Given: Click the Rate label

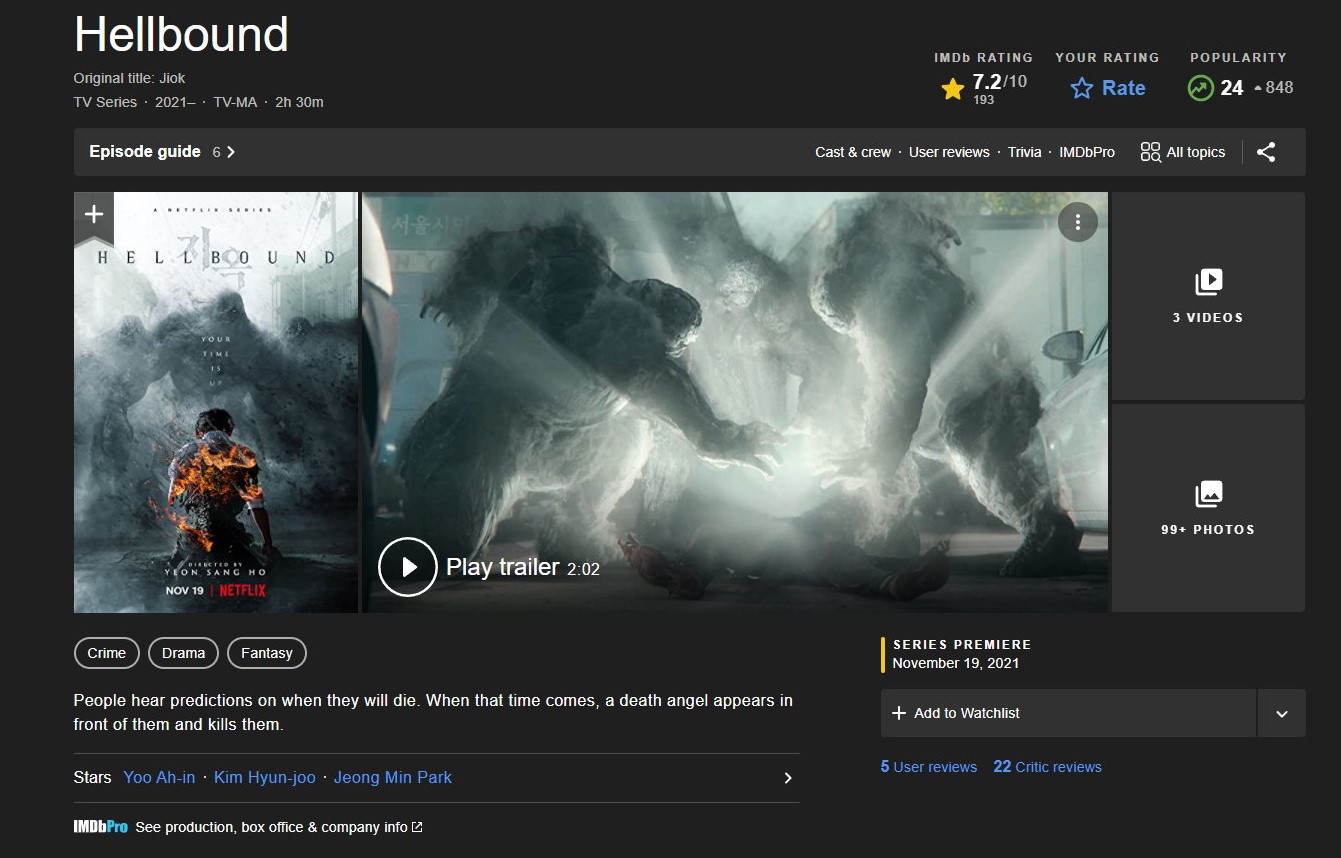Looking at the screenshot, I should click(x=1123, y=88).
